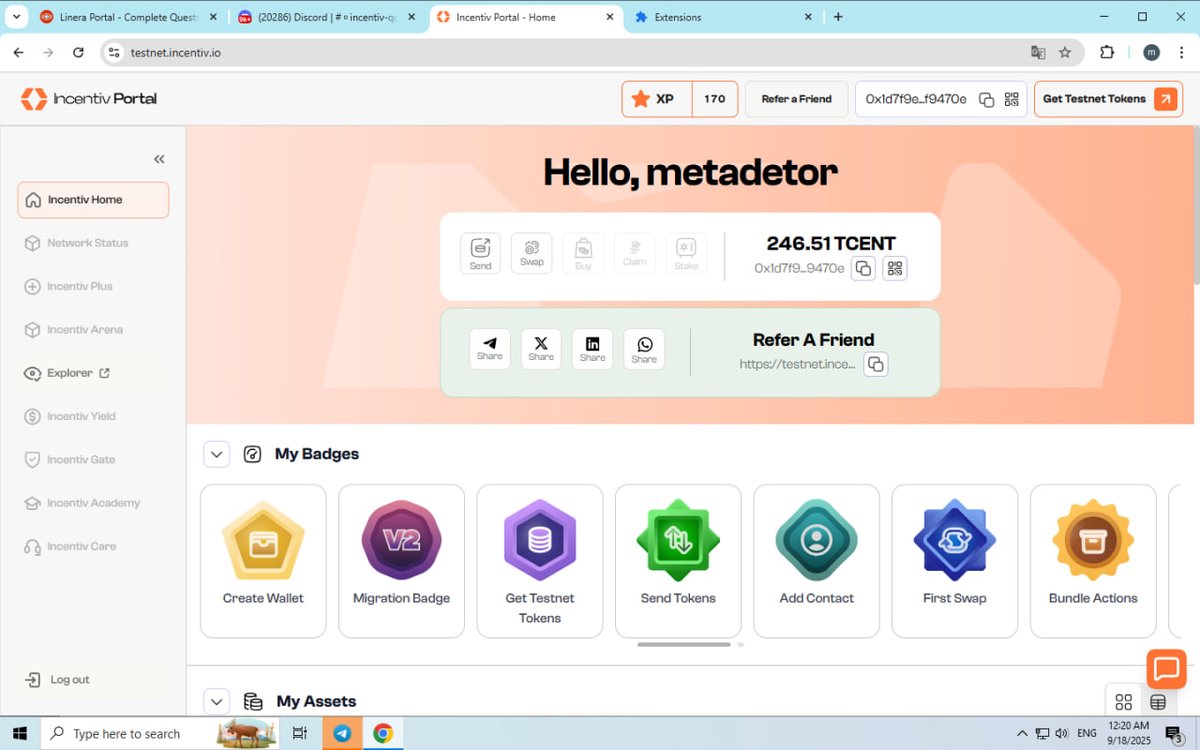Click the Send icon in wallet card
The height and width of the screenshot is (750, 1200).
click(x=480, y=253)
